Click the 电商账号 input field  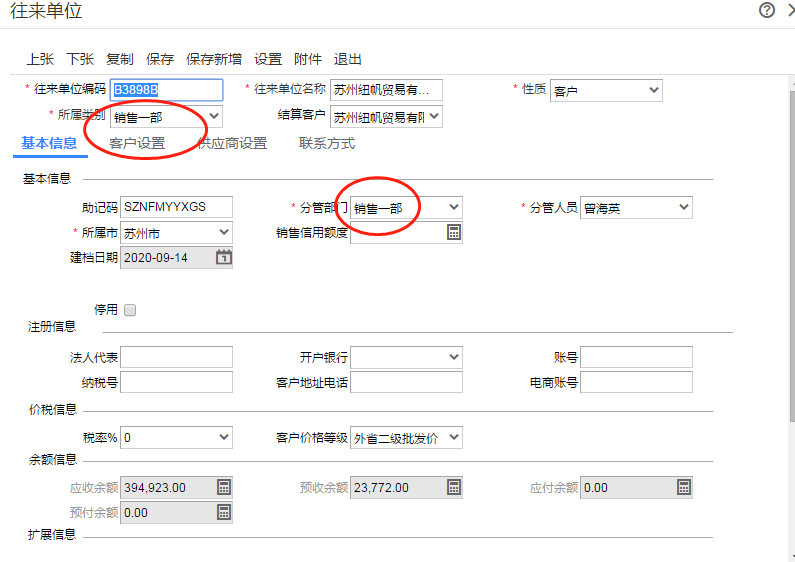[636, 382]
